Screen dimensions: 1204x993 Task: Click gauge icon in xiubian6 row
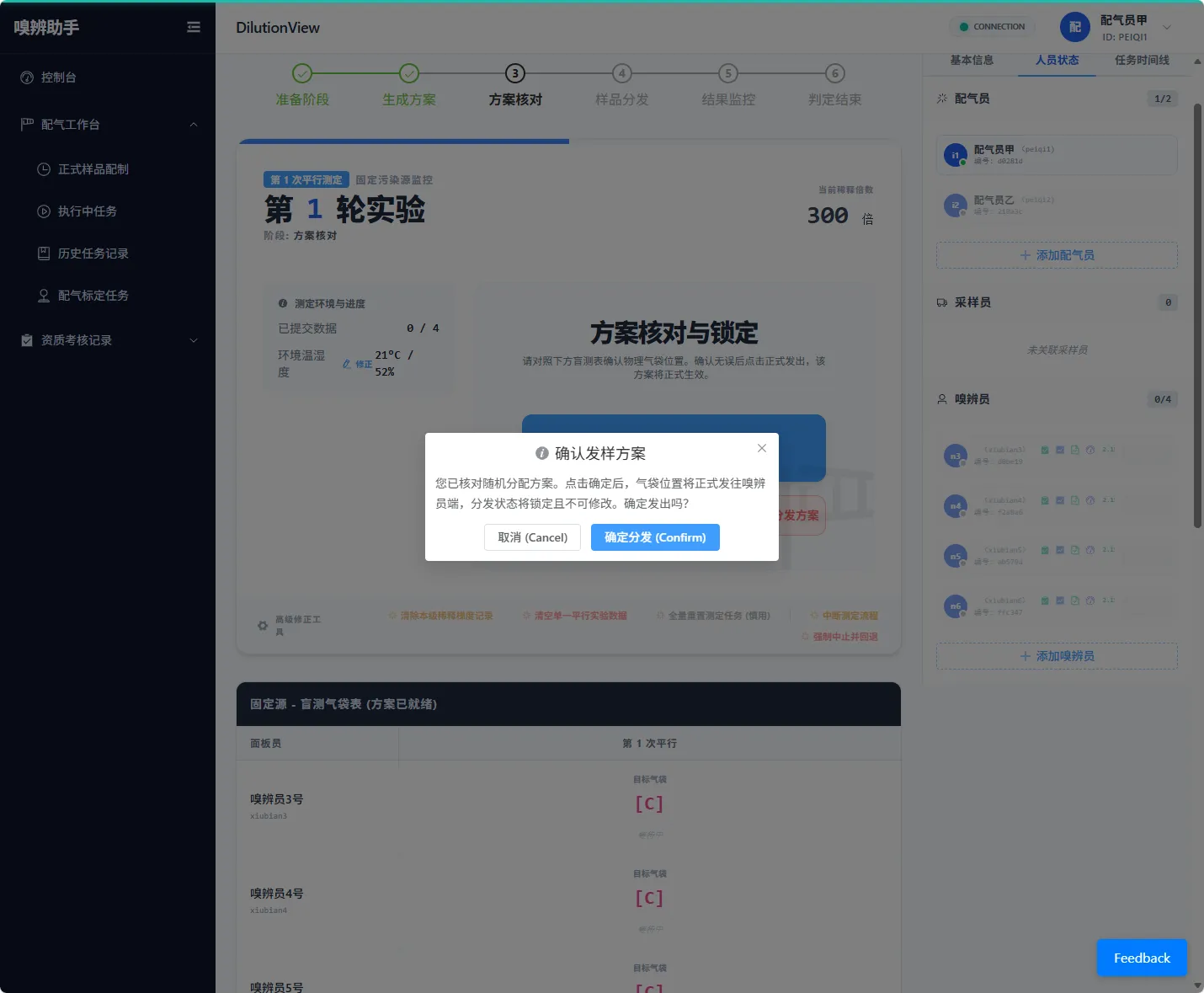coord(1090,601)
